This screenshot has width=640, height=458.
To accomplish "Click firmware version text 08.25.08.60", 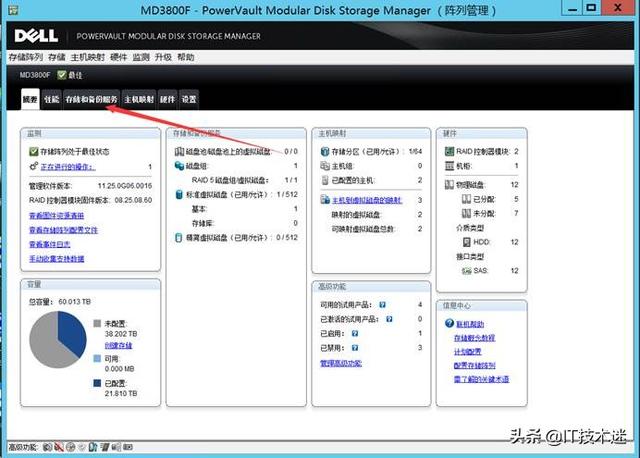I will (133, 200).
